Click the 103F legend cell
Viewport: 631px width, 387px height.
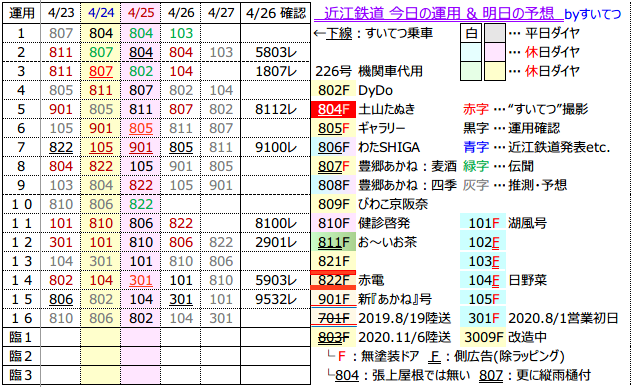tap(483, 261)
